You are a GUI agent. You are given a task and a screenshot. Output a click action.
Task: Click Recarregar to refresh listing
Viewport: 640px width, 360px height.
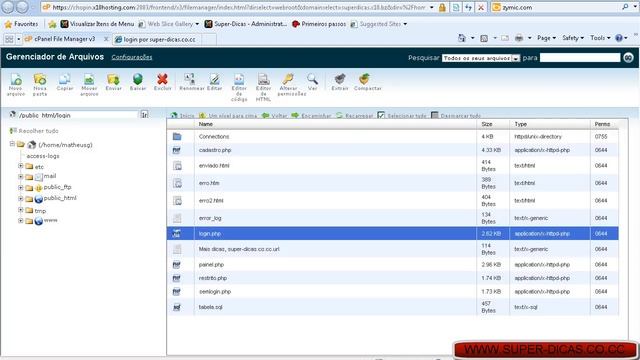click(355, 116)
